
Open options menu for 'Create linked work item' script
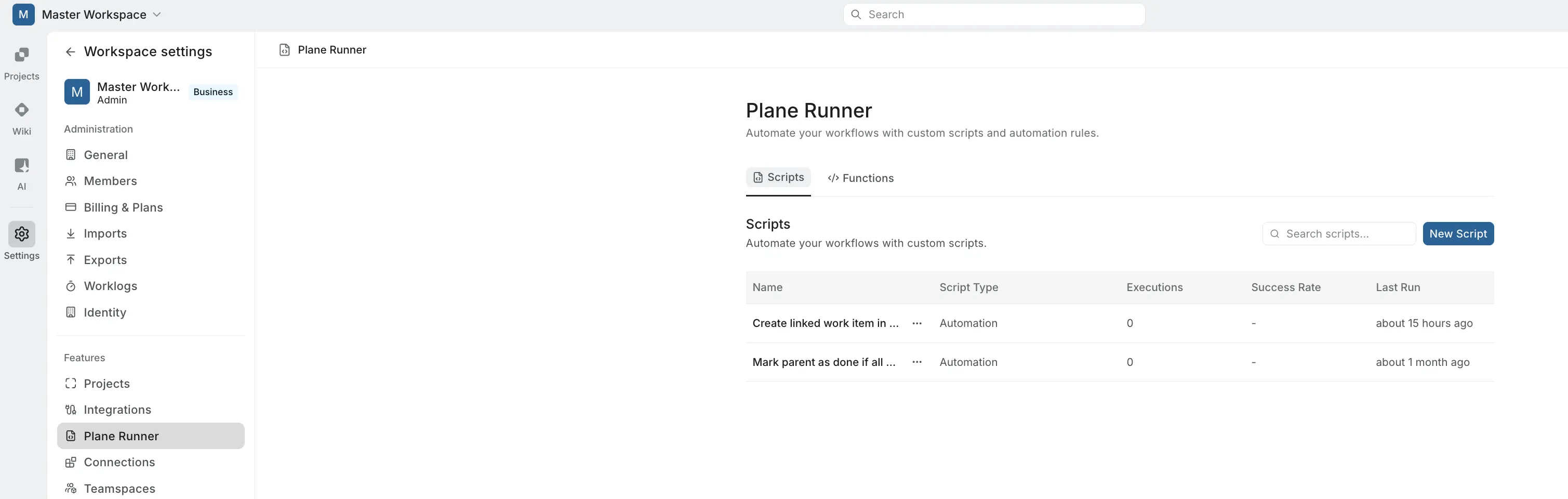918,323
